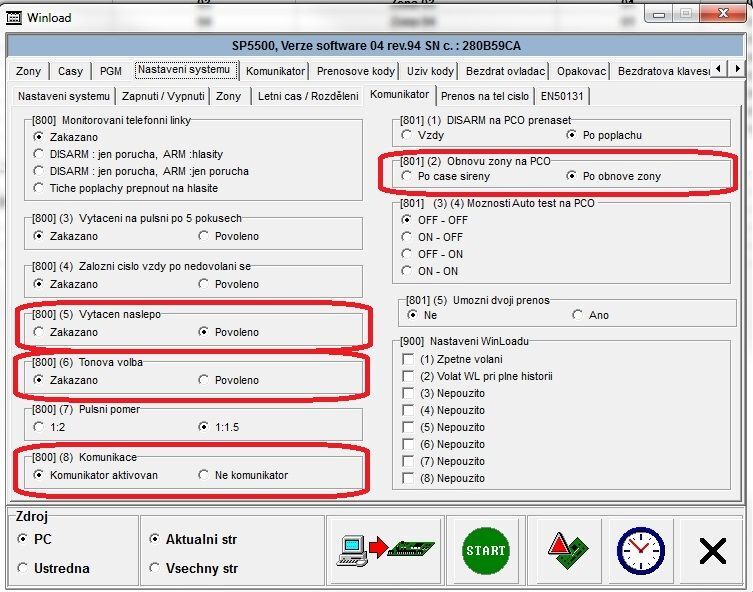Click the clock time-setting icon
753x592 pixels.
[x=640, y=551]
